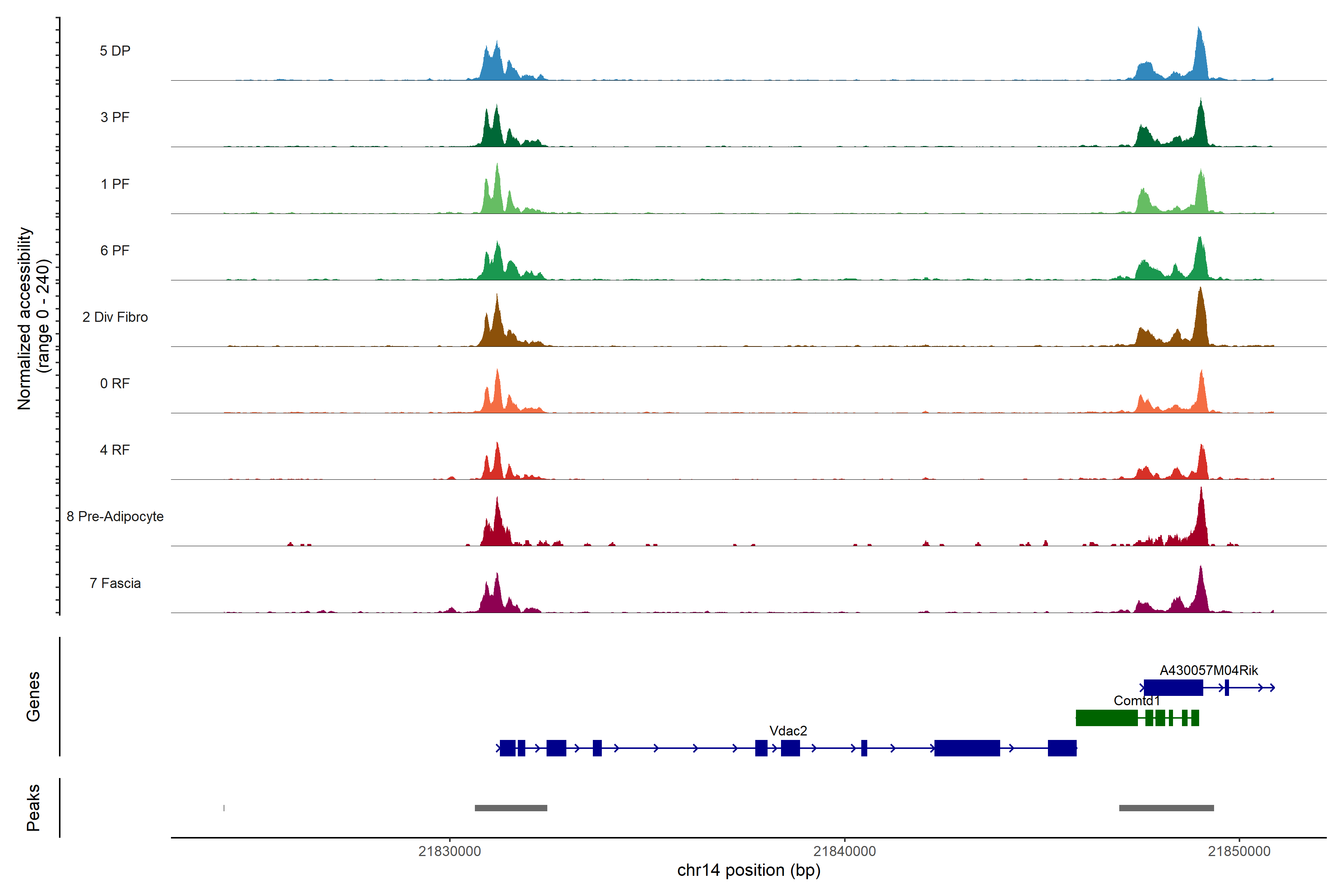Click the A430057M04Rik gene label

pos(1208,670)
